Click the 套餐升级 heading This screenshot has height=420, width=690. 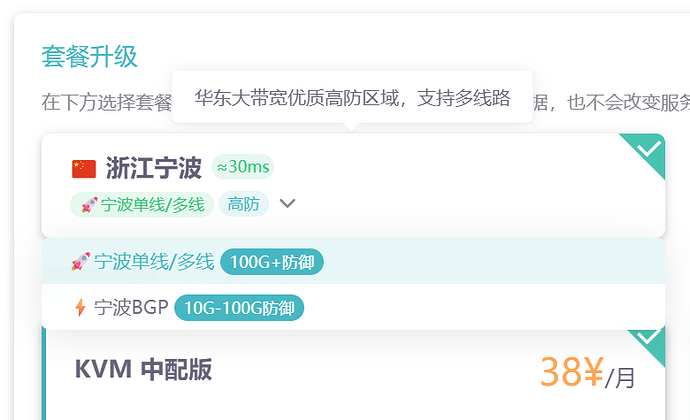pos(89,56)
